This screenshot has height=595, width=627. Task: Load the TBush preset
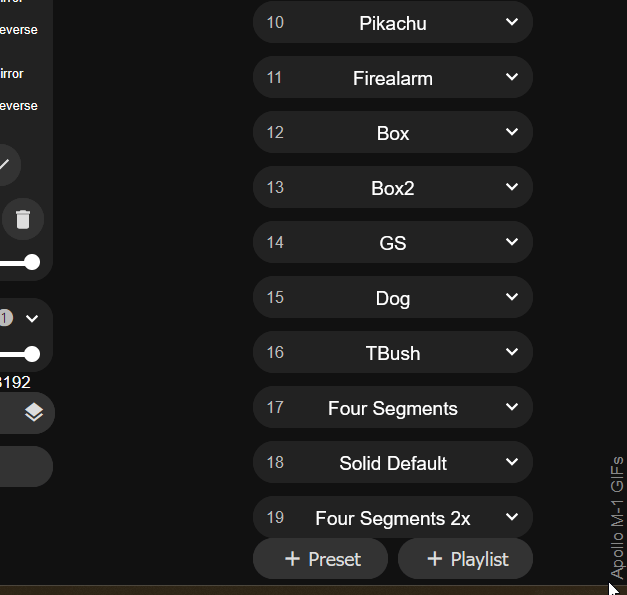[x=393, y=352]
